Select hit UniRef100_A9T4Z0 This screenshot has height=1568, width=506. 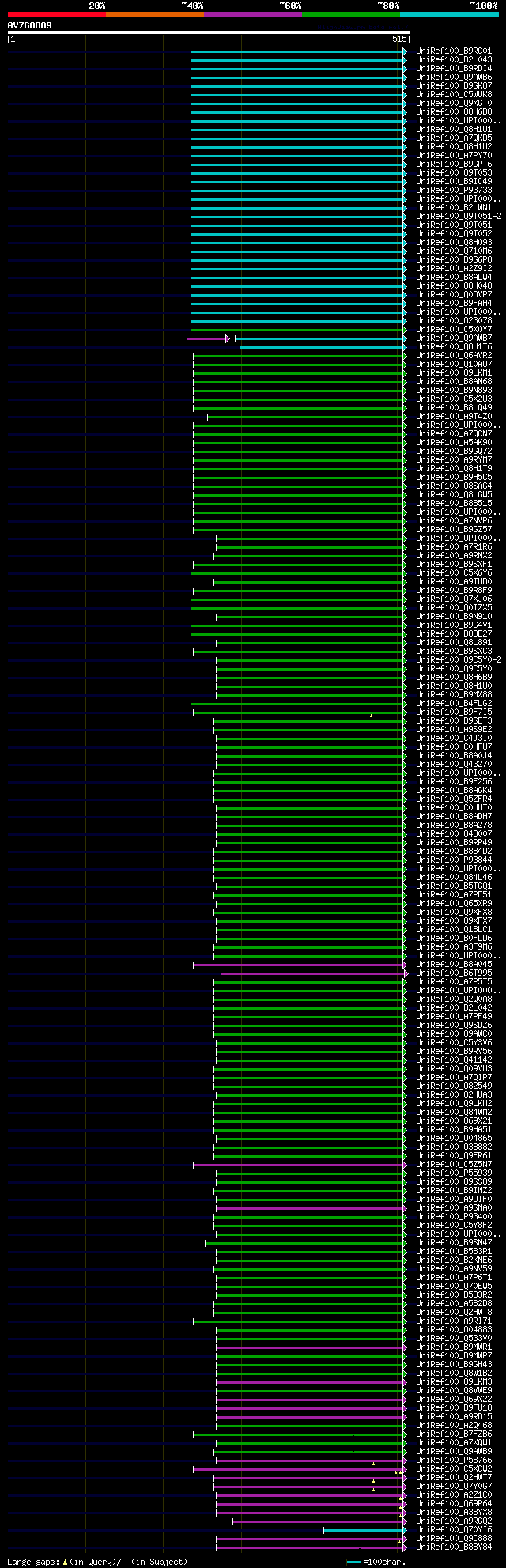(454, 417)
